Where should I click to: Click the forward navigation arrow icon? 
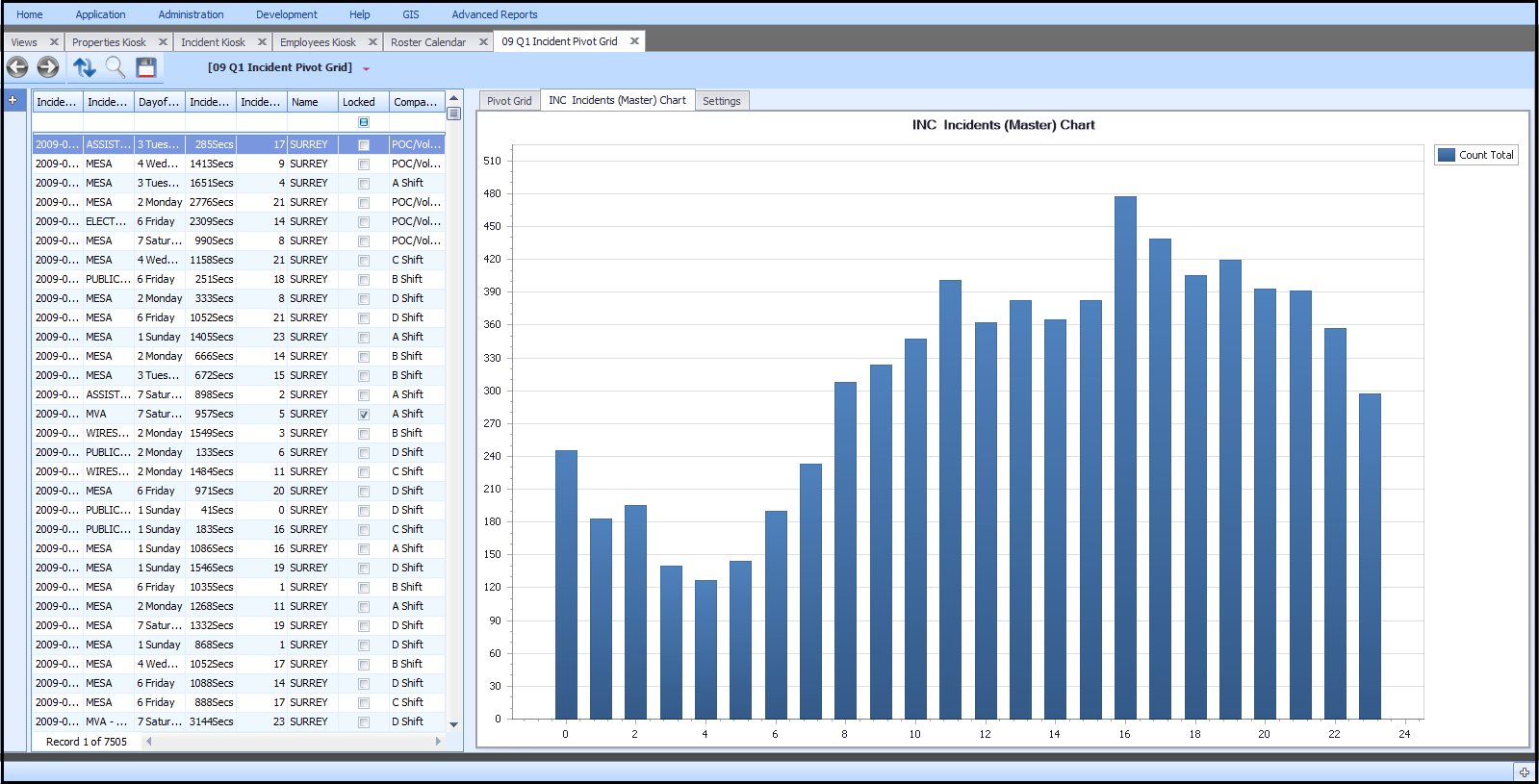[x=48, y=67]
